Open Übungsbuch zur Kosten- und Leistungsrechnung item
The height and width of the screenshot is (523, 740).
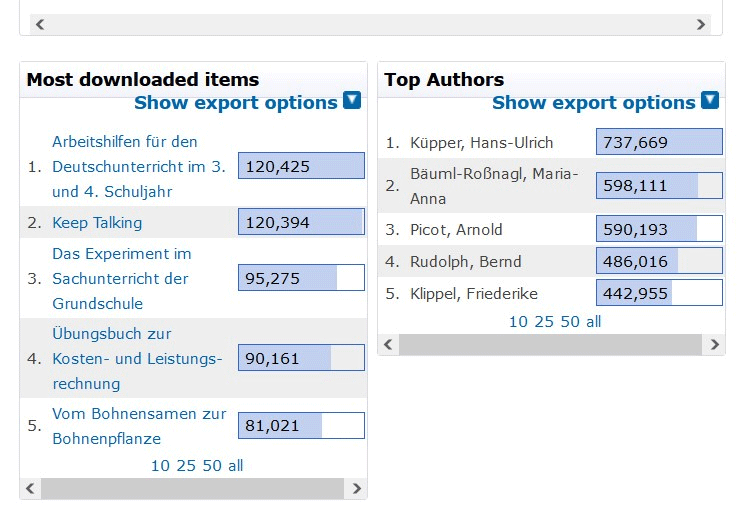(x=137, y=359)
